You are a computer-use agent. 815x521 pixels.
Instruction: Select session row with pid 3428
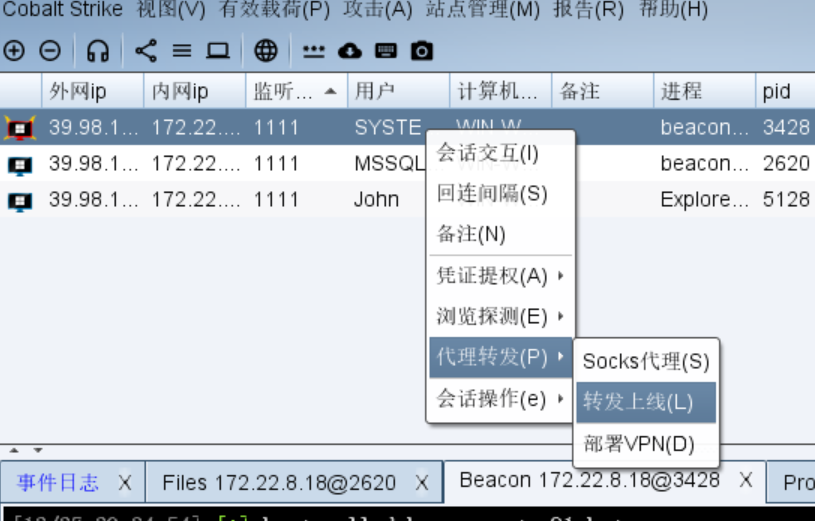pos(408,127)
